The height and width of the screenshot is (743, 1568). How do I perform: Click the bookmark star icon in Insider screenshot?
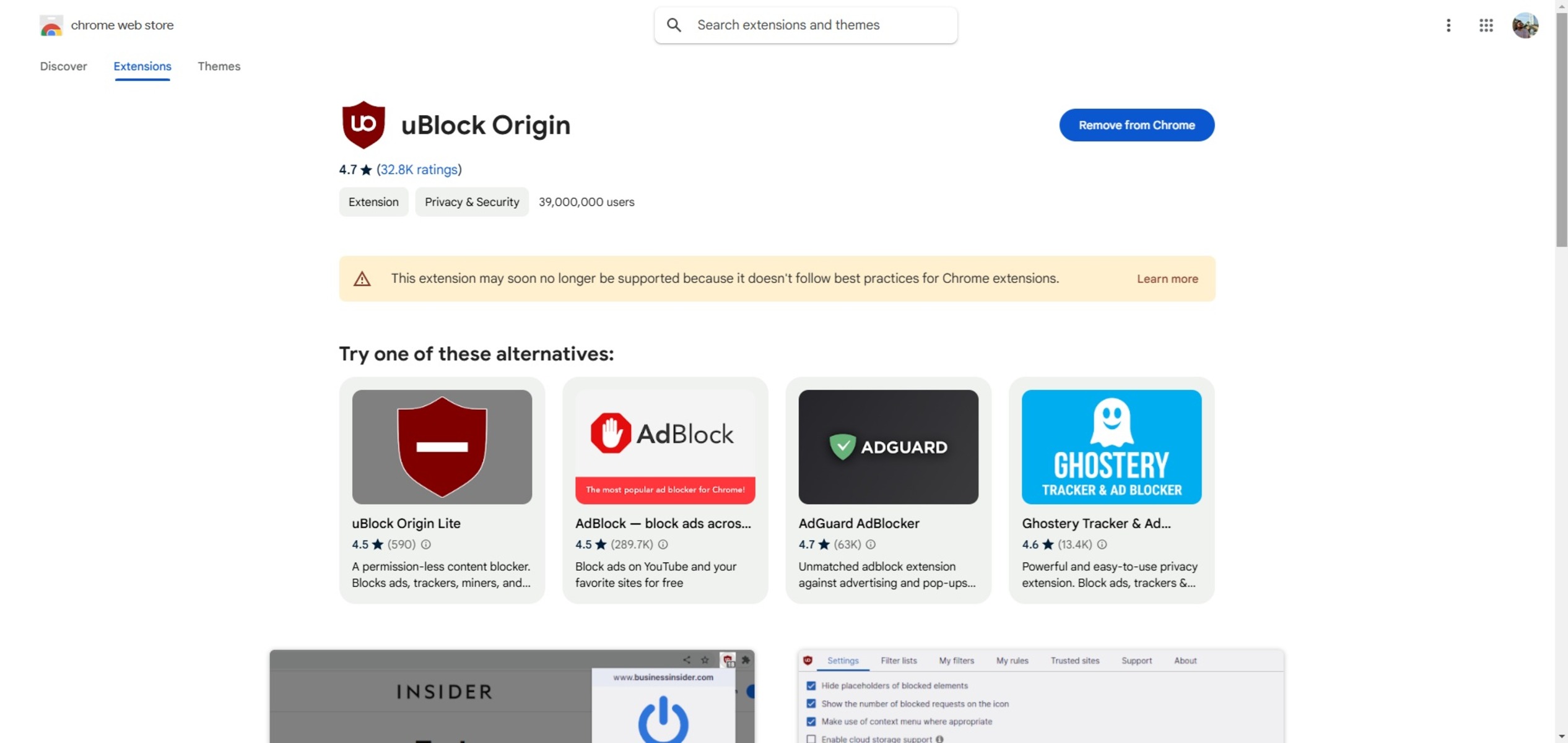(705, 659)
